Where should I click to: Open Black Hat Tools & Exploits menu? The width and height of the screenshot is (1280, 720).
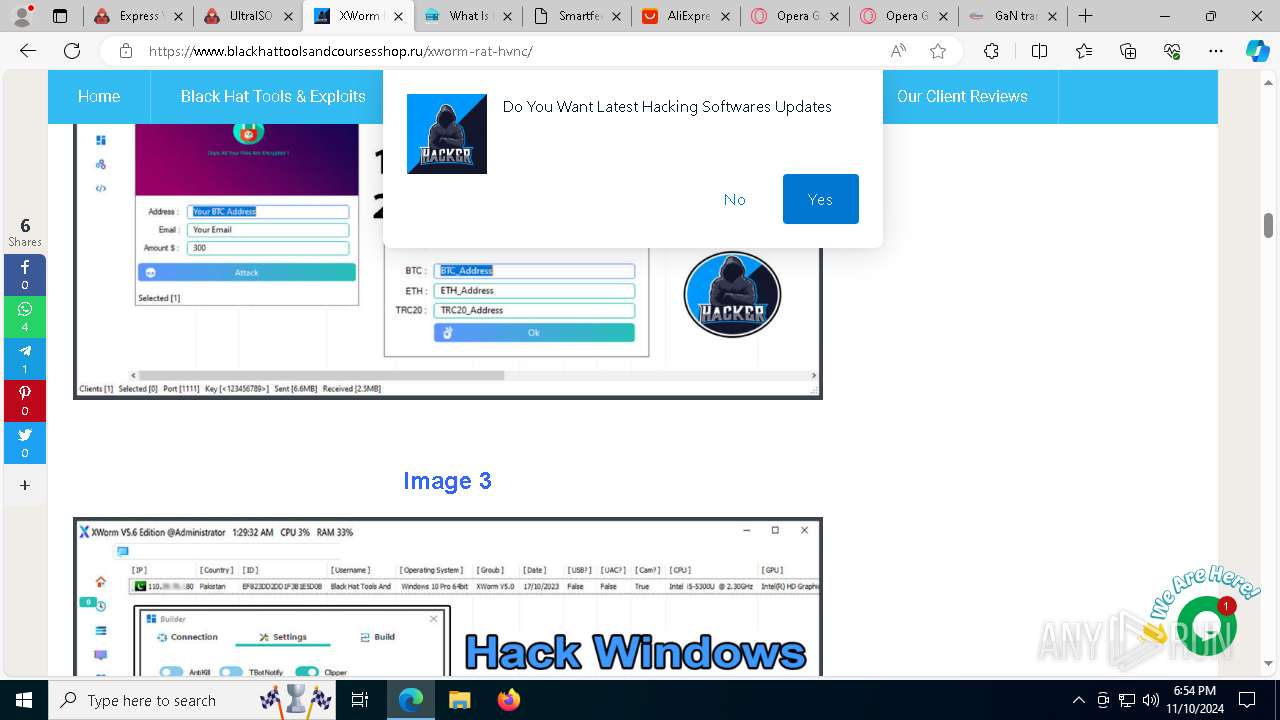tap(273, 96)
